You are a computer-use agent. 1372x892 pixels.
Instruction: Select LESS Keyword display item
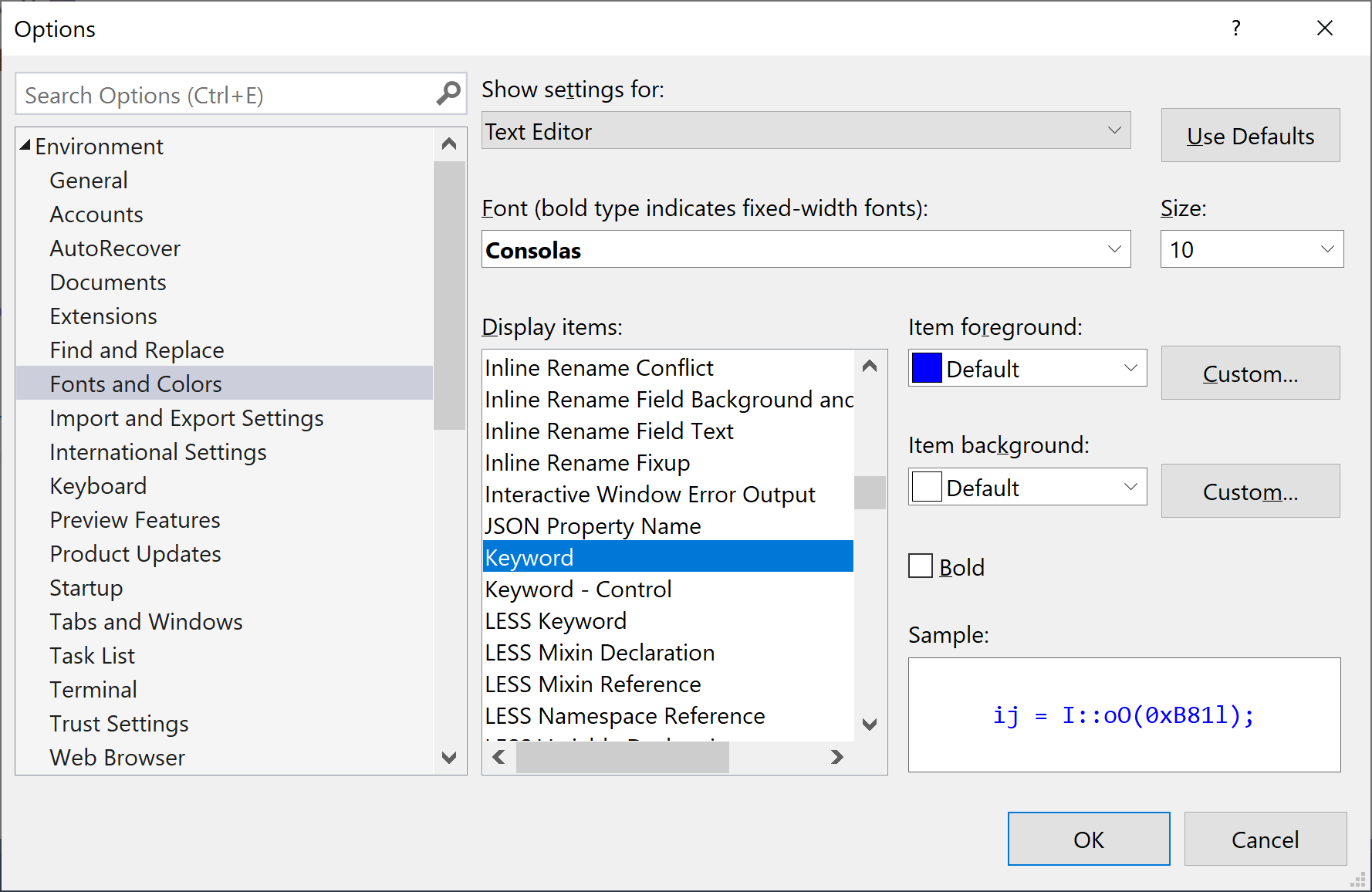pos(668,620)
